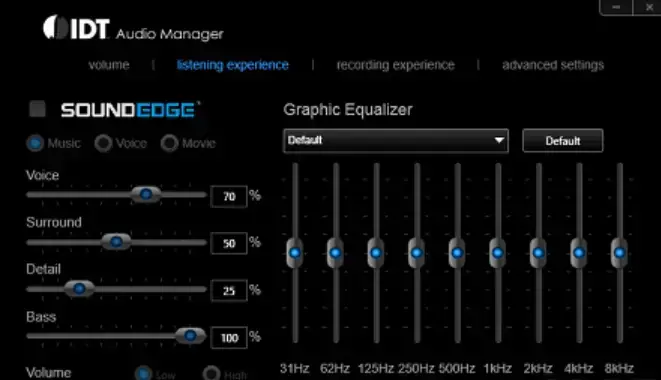Click the 62Hz equalizer slider knob
The width and height of the screenshot is (661, 380).
tap(336, 253)
